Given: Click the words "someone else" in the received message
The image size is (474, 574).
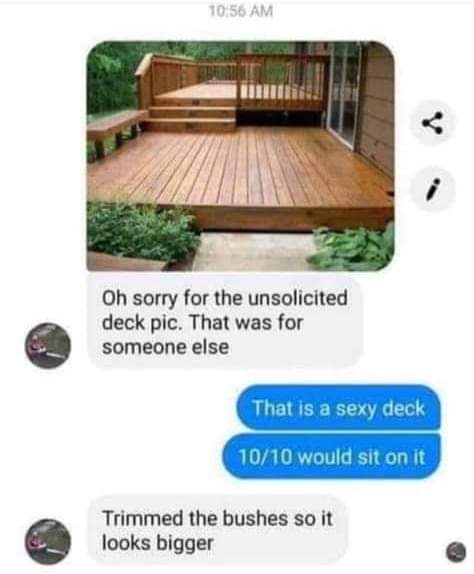Looking at the screenshot, I should click(x=165, y=347).
